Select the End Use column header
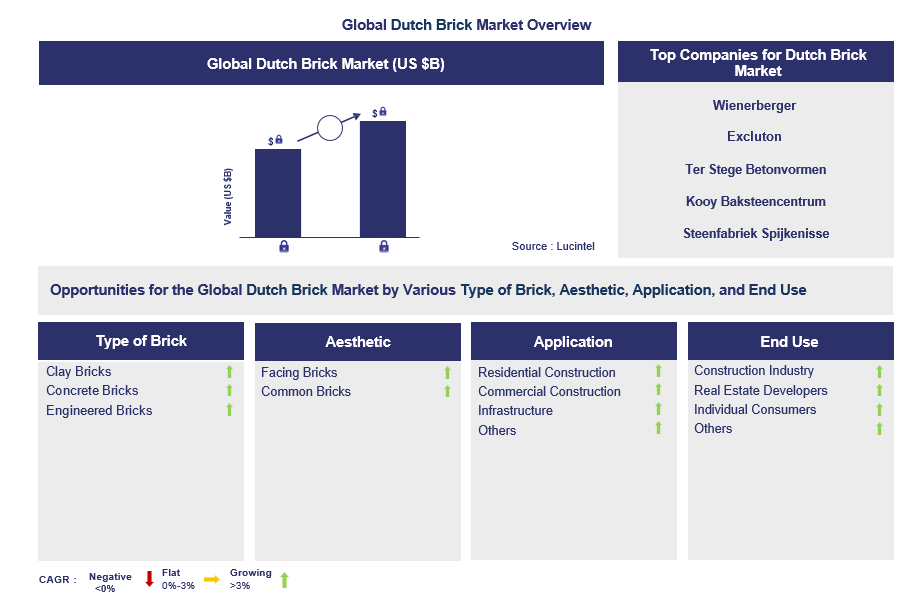924x605 pixels. (789, 342)
